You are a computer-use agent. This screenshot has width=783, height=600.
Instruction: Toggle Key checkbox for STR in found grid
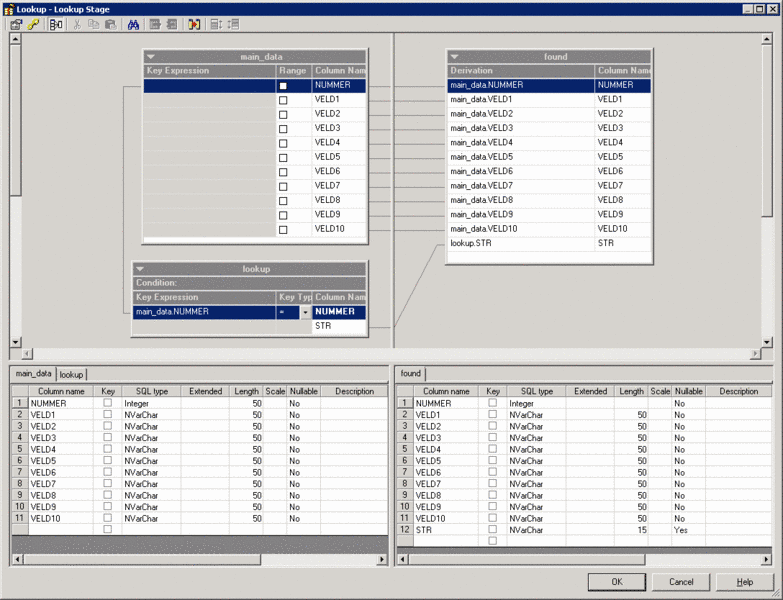pyautogui.click(x=492, y=529)
